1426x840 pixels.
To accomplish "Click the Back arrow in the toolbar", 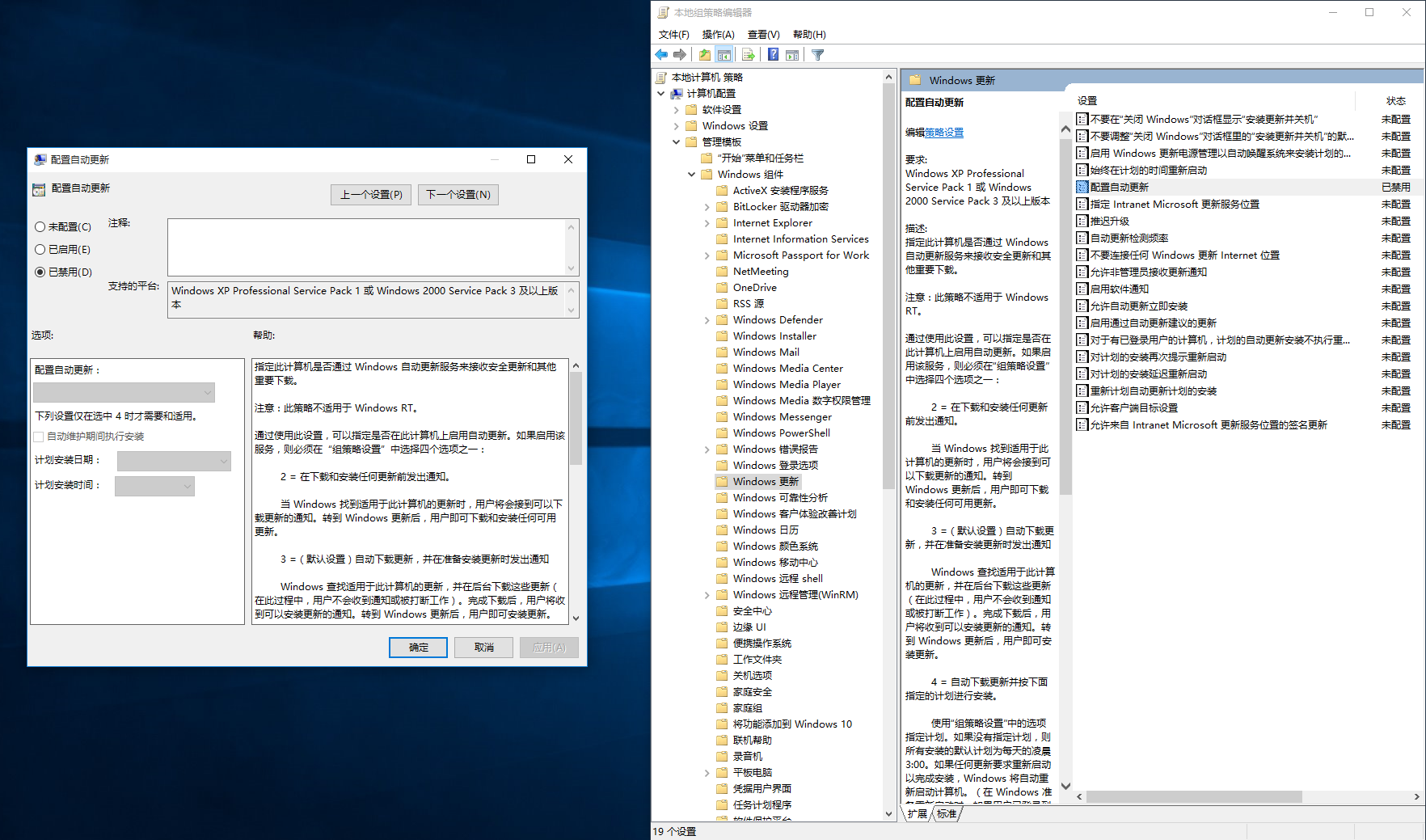I will click(661, 55).
